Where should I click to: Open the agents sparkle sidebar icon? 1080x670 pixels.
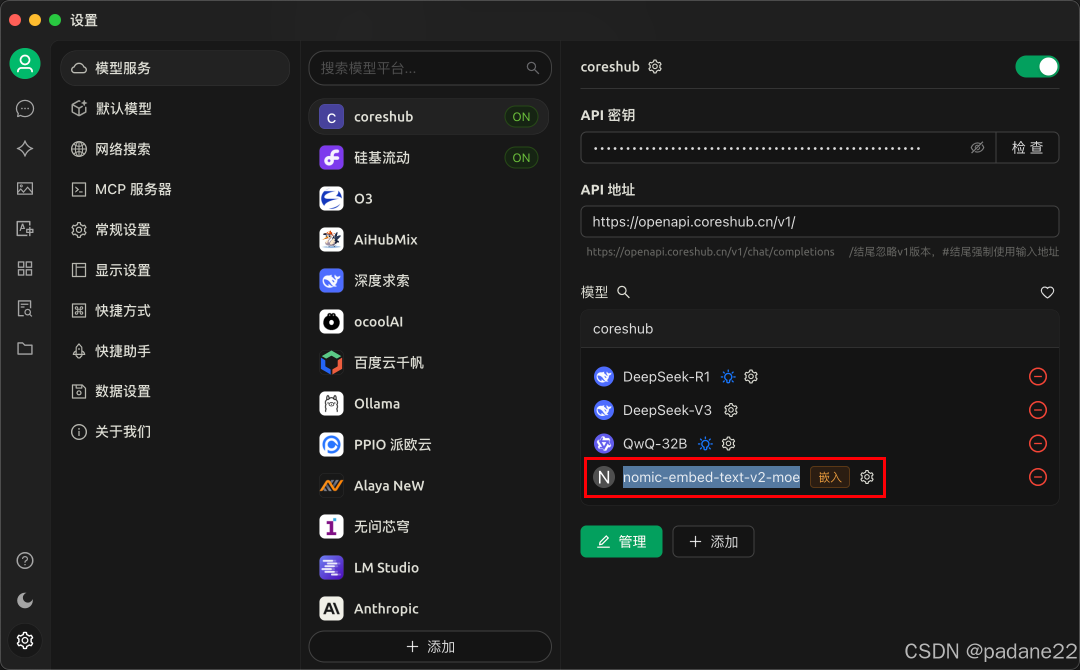25,148
